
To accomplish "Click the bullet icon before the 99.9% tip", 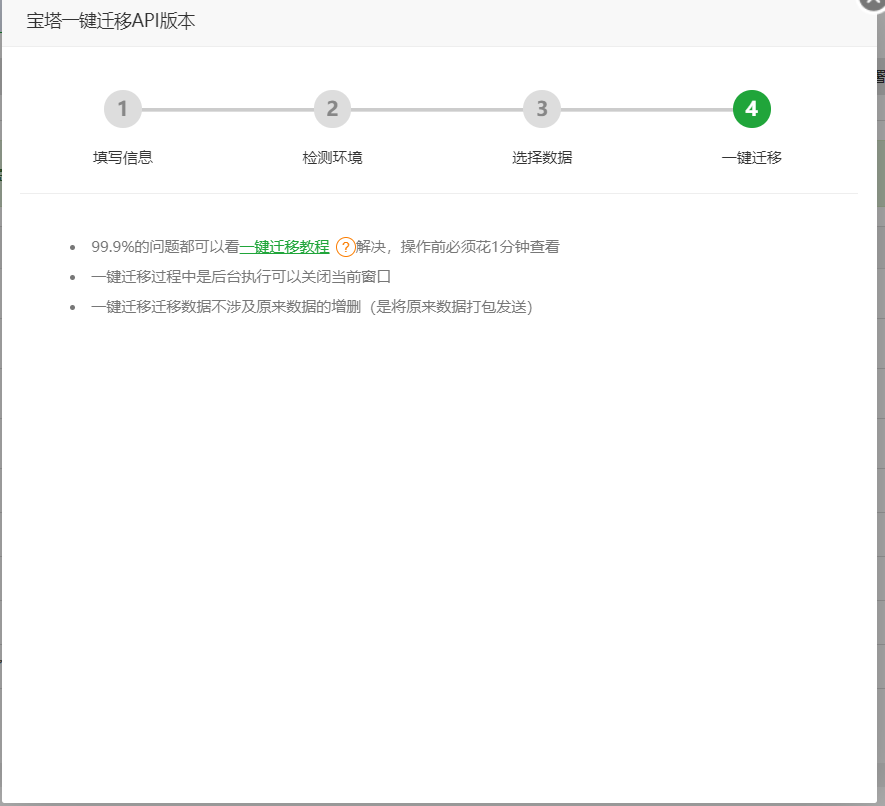I will 70,246.
